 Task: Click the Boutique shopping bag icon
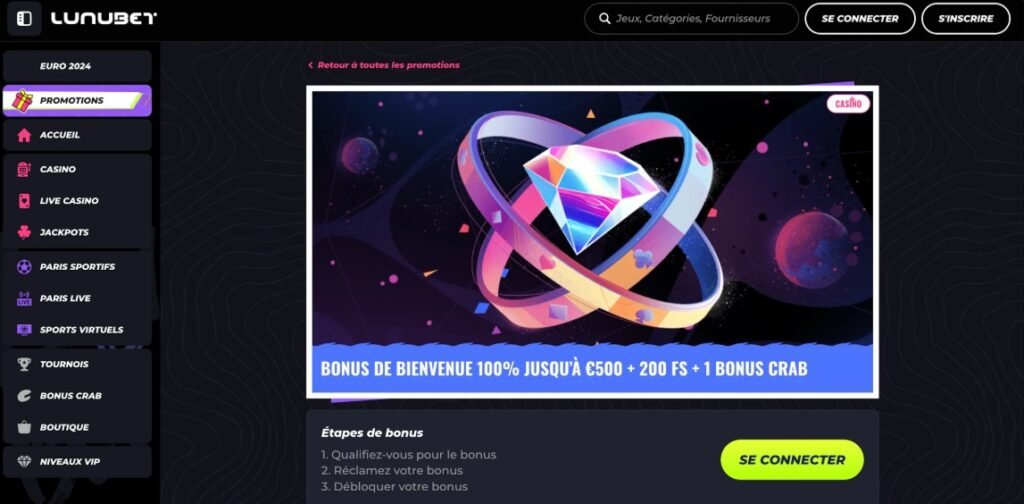pos(24,427)
